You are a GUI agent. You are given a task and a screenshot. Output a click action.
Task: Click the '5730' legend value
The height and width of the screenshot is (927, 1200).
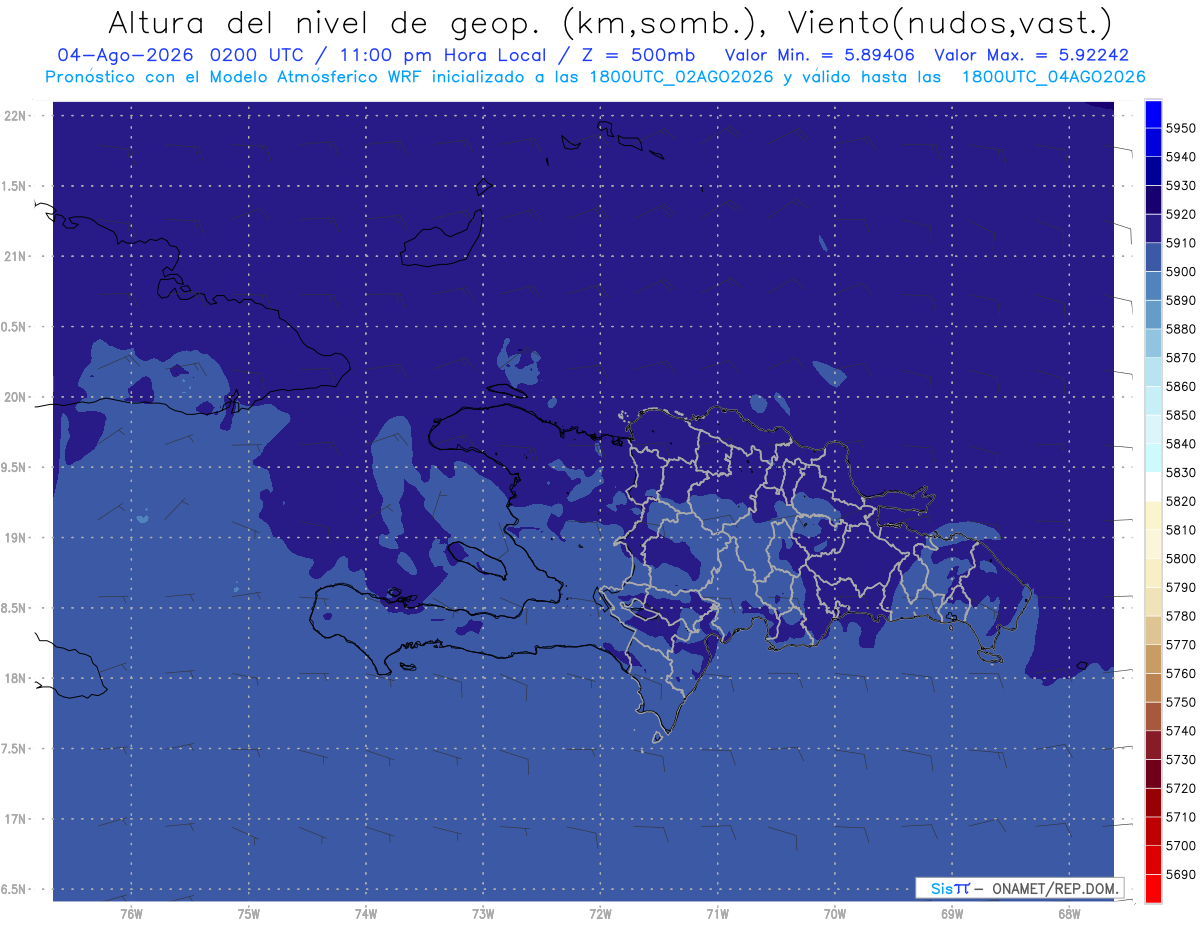[1181, 760]
